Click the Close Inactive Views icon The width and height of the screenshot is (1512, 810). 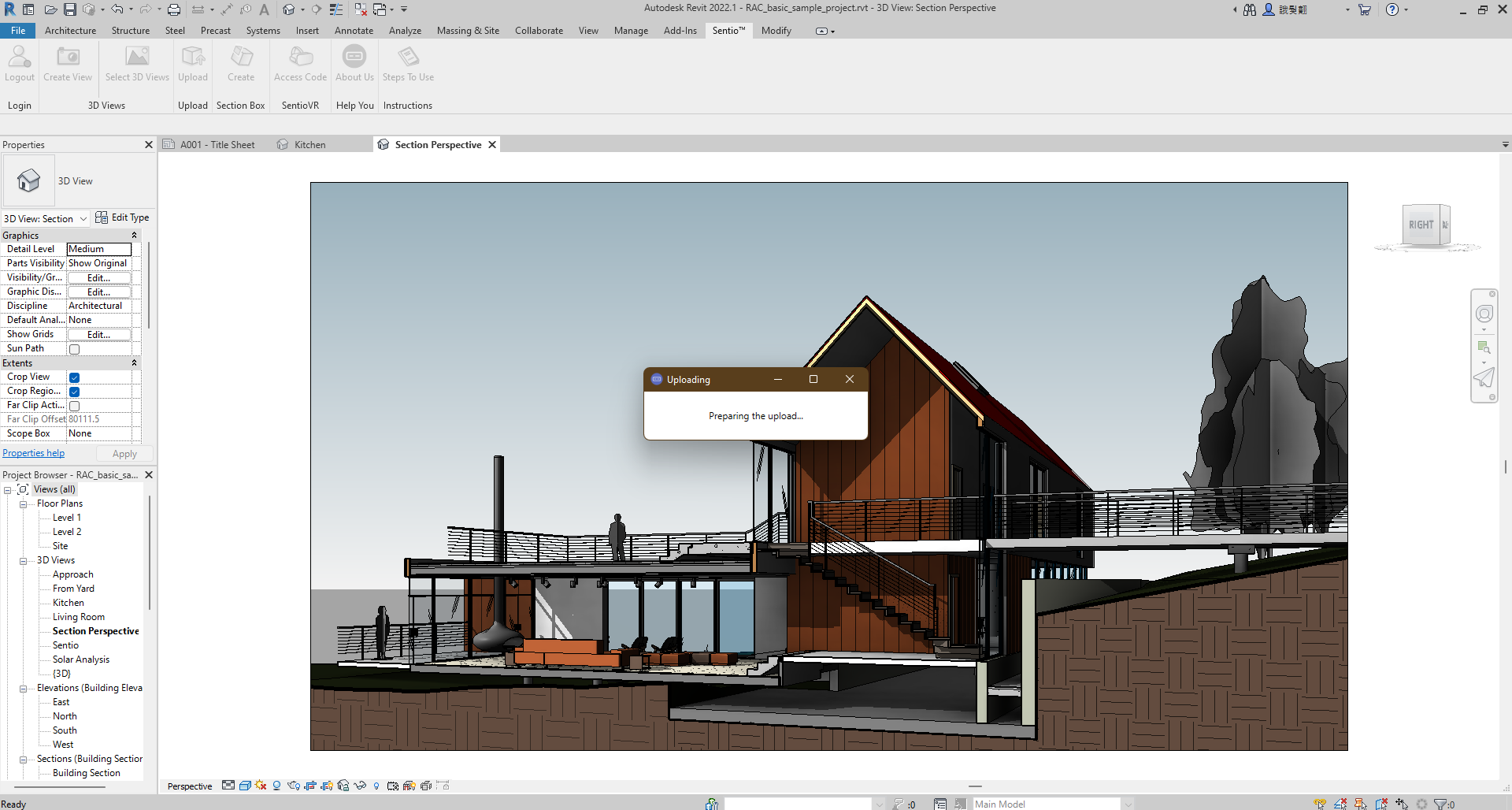point(361,9)
